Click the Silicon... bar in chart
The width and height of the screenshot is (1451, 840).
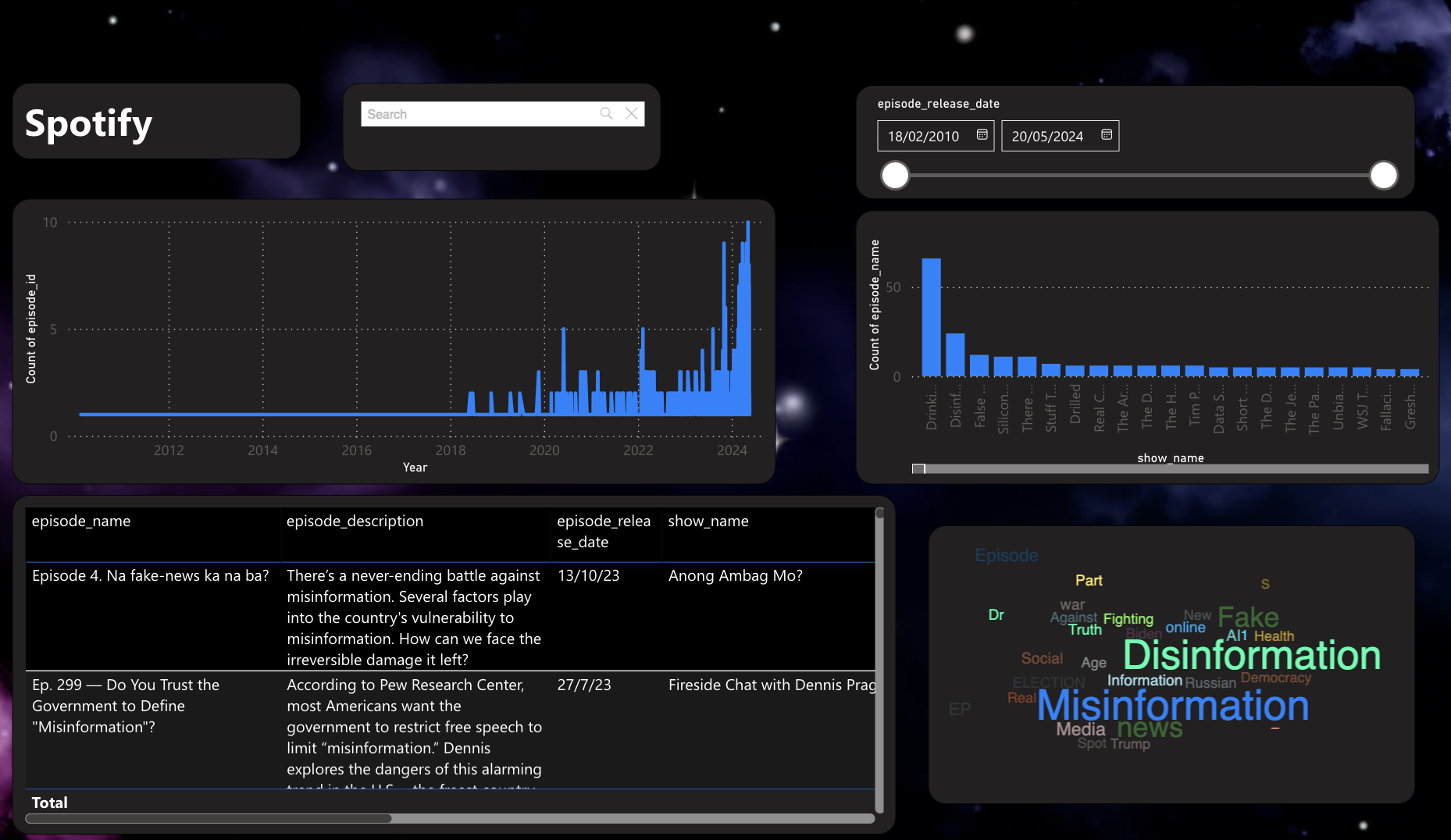1003,366
